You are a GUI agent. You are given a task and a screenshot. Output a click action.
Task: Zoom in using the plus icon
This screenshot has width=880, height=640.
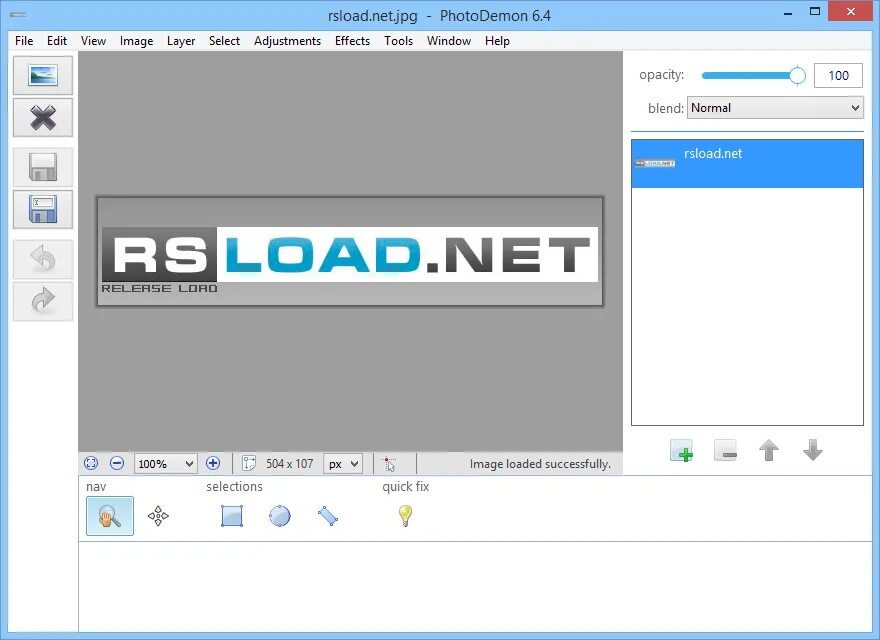pyautogui.click(x=213, y=463)
